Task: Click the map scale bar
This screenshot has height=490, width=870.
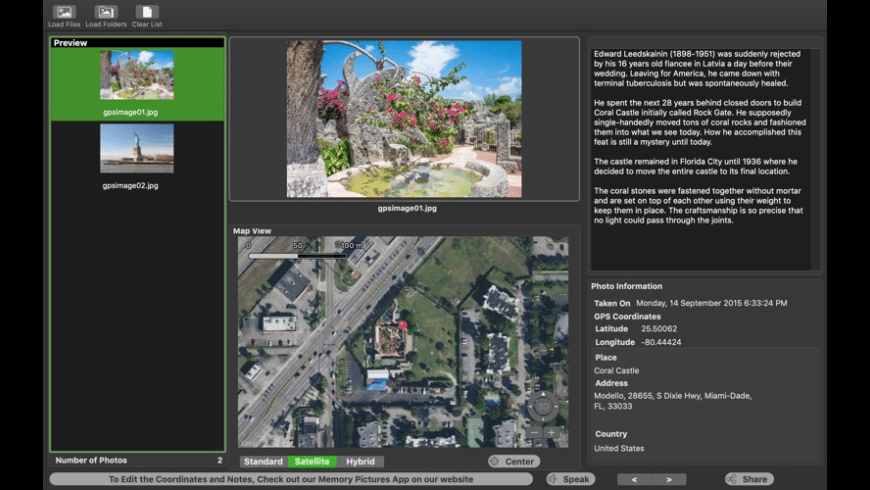Action: coord(298,256)
